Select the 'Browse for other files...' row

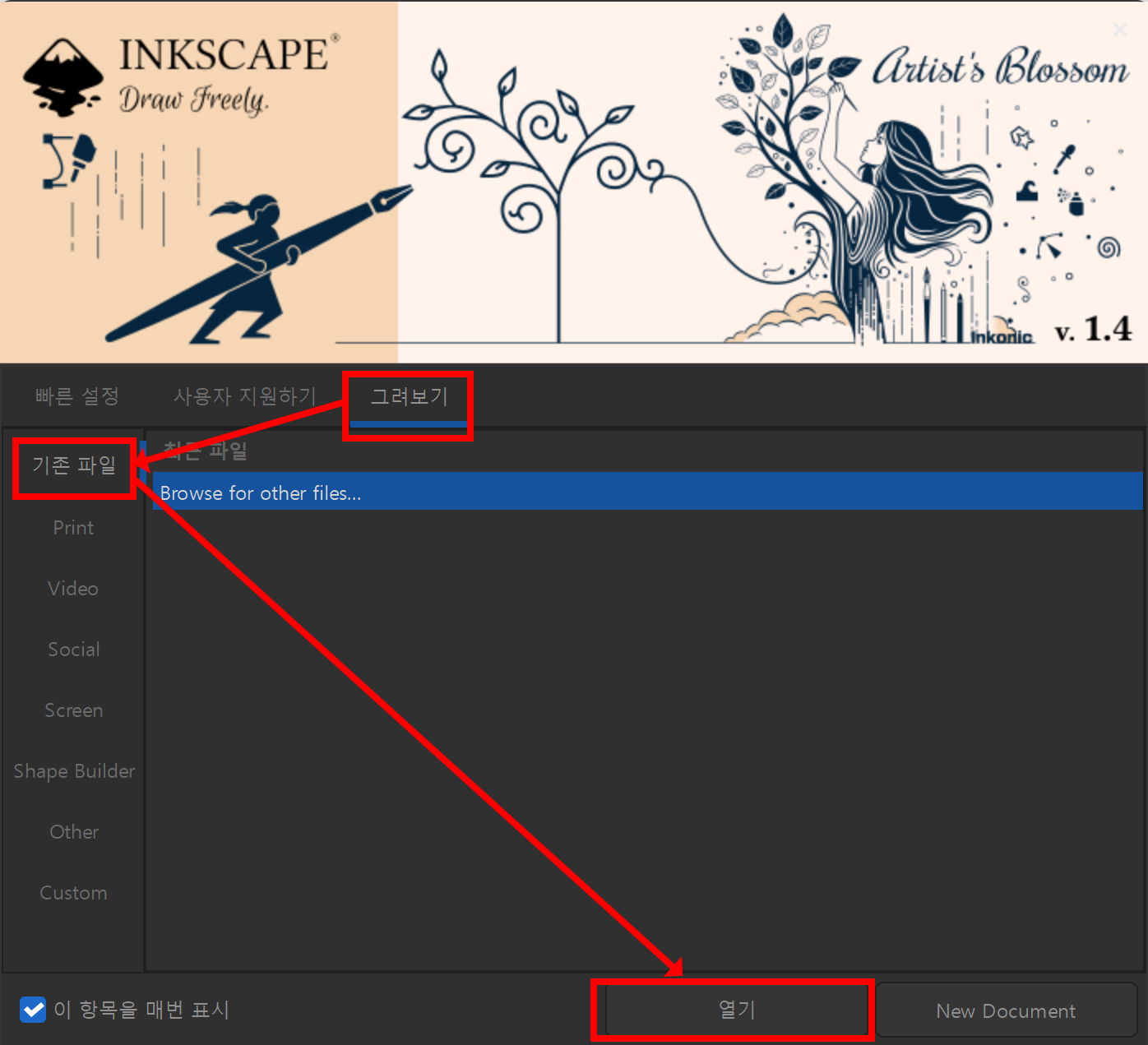point(647,492)
